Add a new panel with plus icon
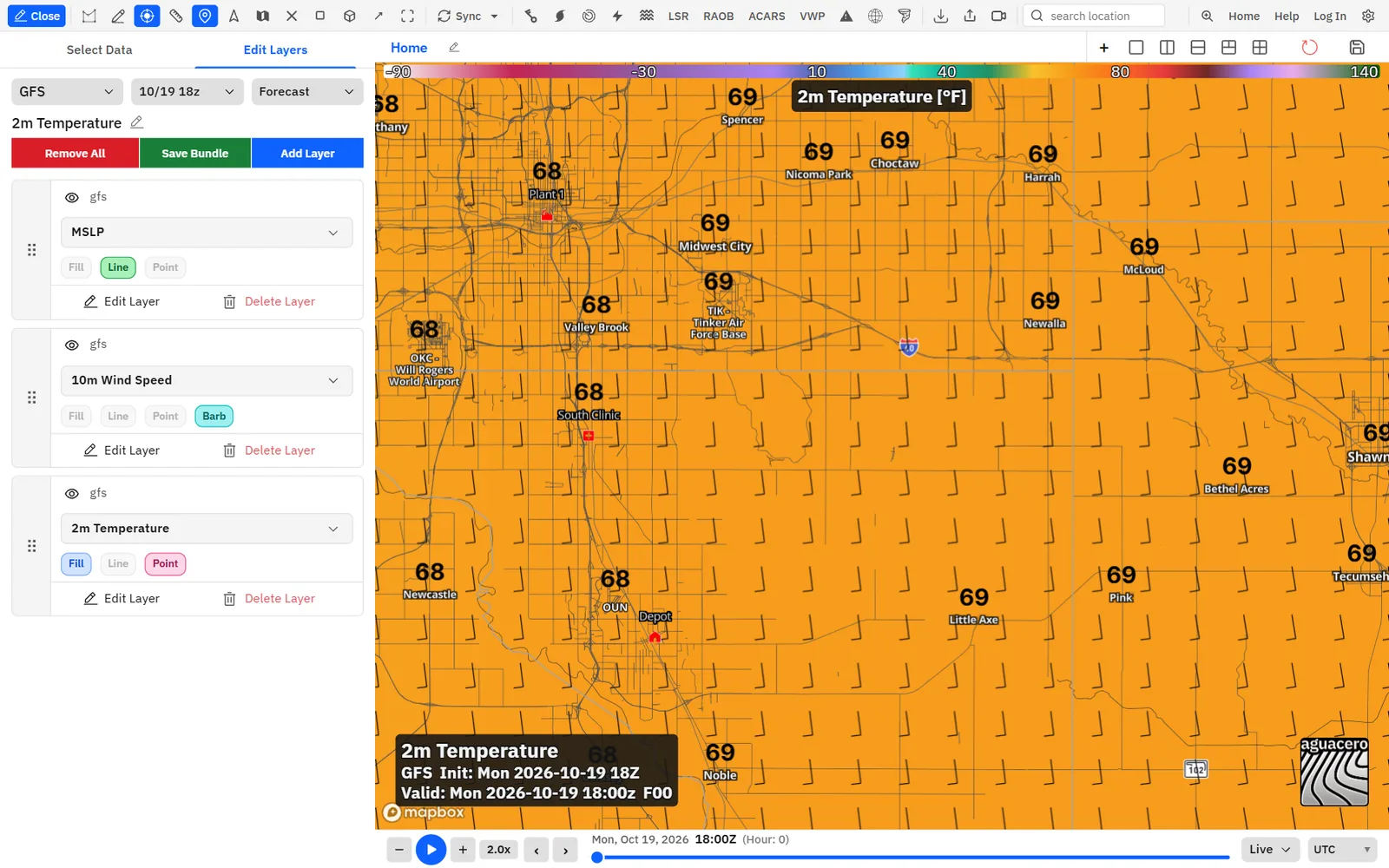This screenshot has width=1389, height=868. (1104, 48)
